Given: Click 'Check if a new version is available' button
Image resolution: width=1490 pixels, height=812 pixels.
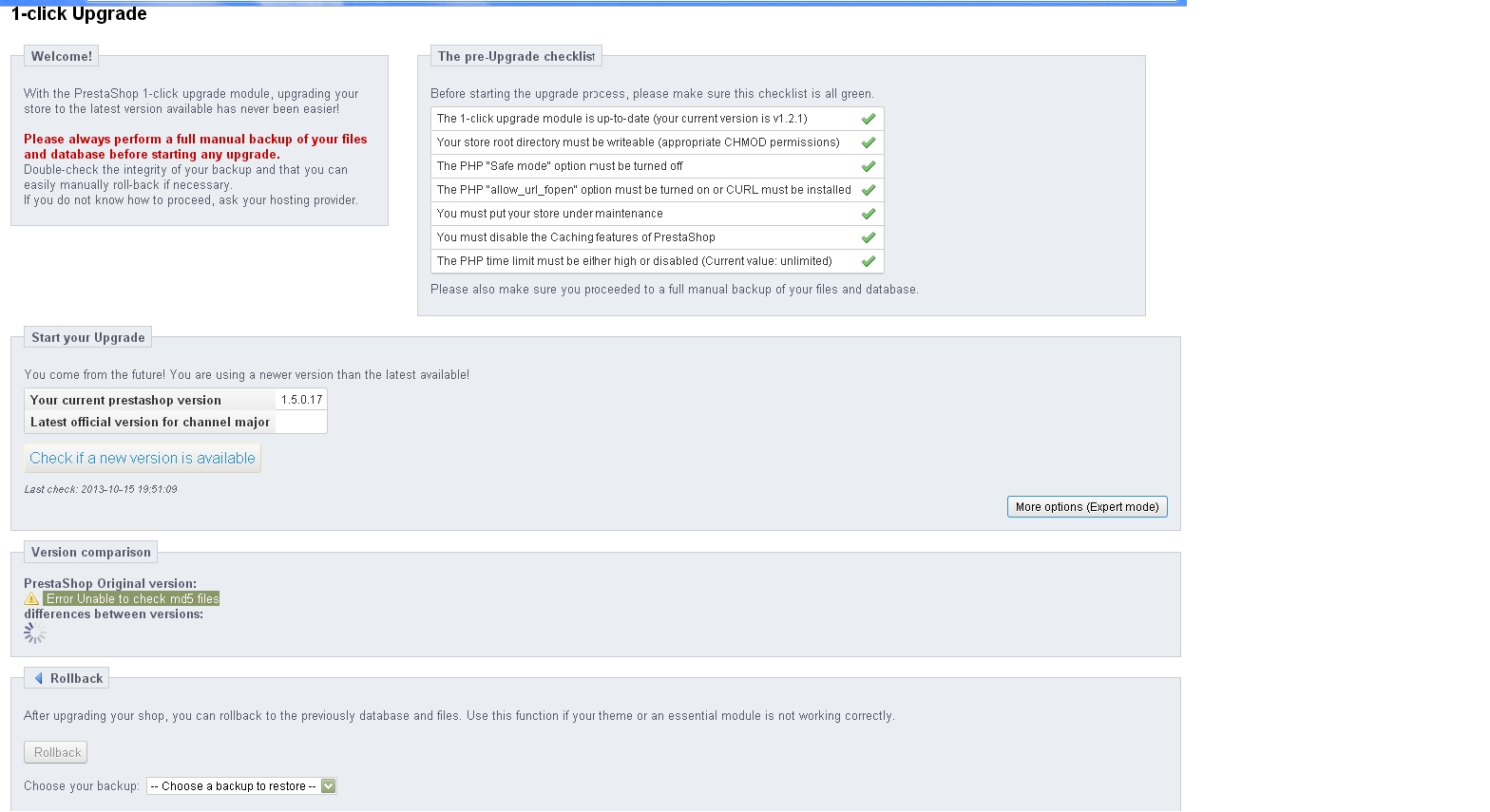Looking at the screenshot, I should (143, 458).
